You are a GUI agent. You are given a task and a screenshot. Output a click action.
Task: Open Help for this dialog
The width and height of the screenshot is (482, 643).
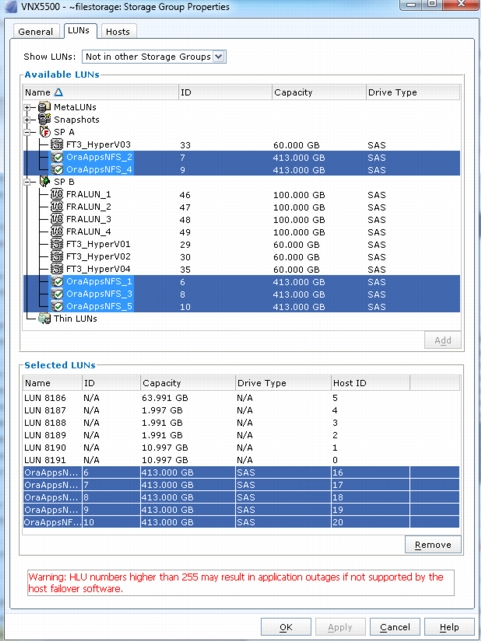(x=449, y=627)
